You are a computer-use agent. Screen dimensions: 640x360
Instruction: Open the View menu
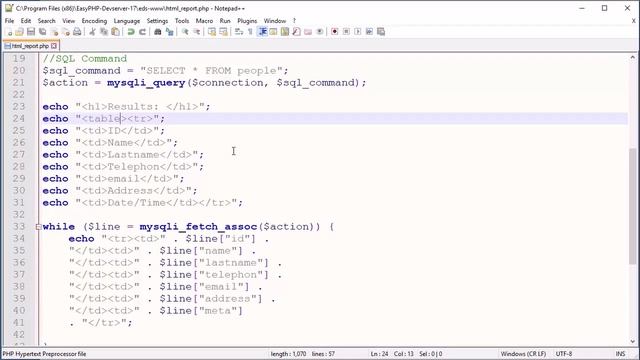69,21
